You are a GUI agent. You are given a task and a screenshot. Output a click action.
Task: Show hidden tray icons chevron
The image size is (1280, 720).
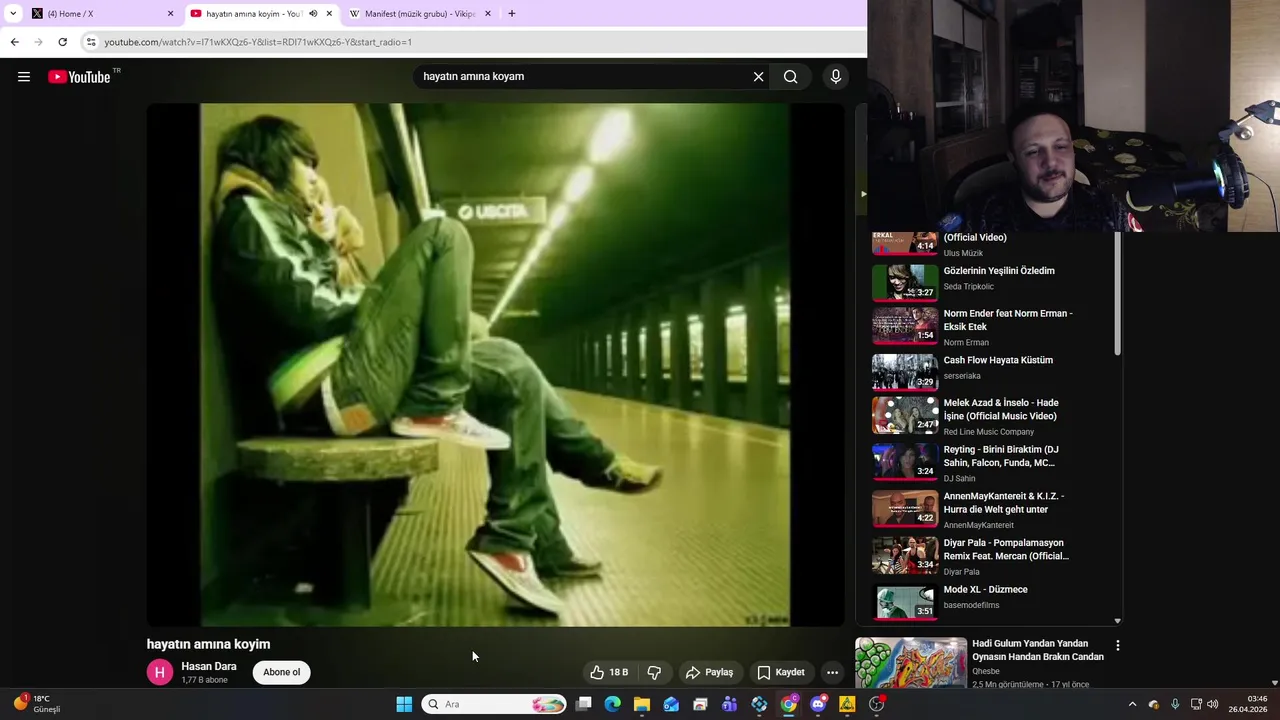[x=1132, y=704]
